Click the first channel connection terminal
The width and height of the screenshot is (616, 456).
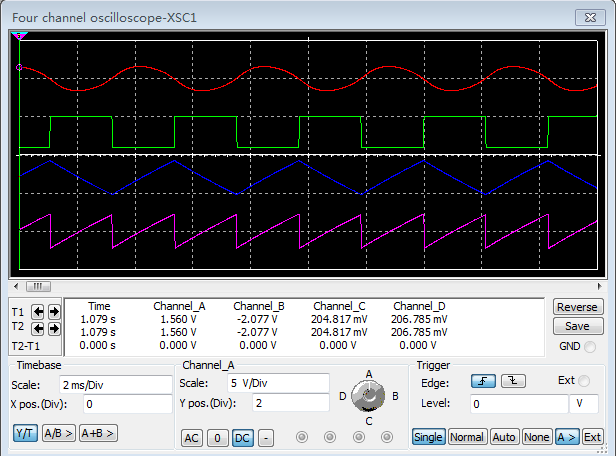point(302,437)
